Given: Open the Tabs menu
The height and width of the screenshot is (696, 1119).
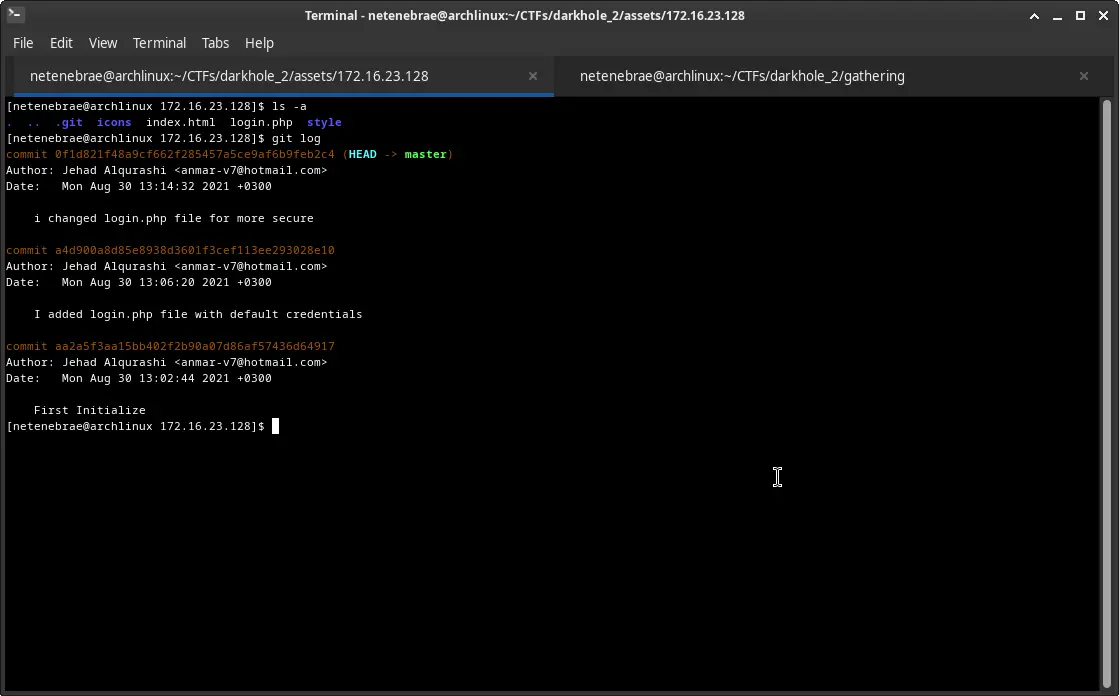Looking at the screenshot, I should (x=215, y=43).
